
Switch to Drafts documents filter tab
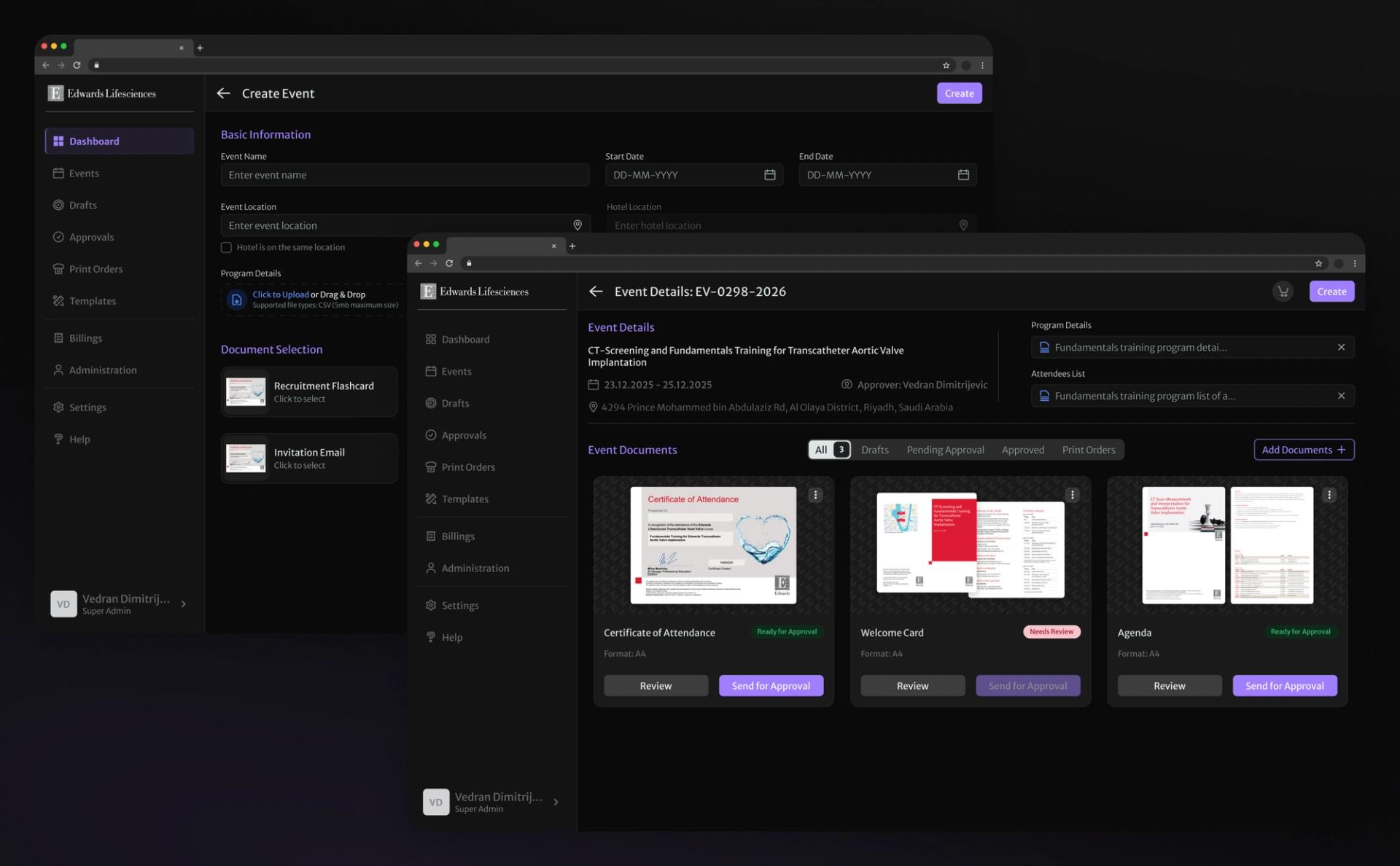(874, 450)
